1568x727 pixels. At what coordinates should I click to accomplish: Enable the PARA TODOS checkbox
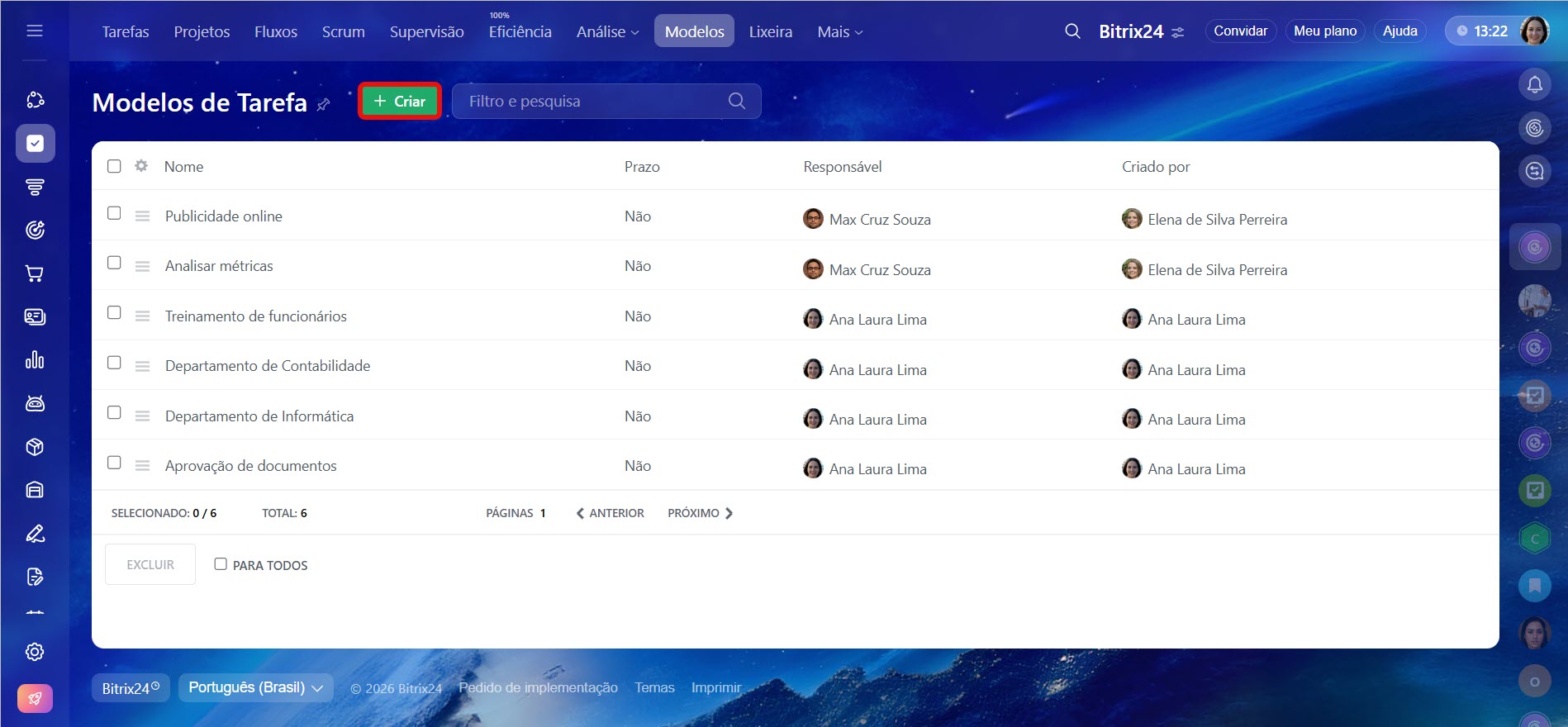pyautogui.click(x=221, y=564)
